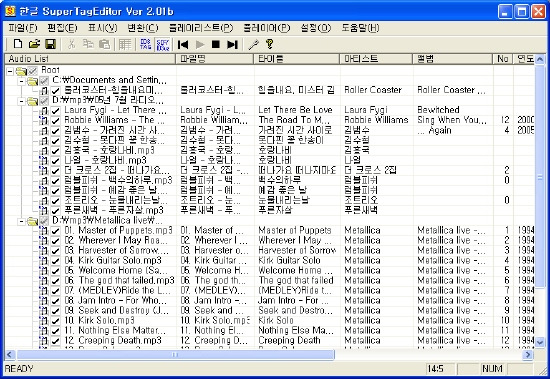The width and height of the screenshot is (550, 379).
Task: Sort by the 앨범 column header
Action: click(x=453, y=59)
